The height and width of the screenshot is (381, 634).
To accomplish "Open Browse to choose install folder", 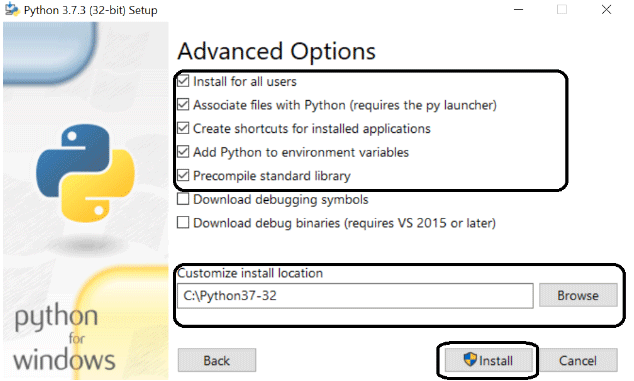I will (x=578, y=295).
